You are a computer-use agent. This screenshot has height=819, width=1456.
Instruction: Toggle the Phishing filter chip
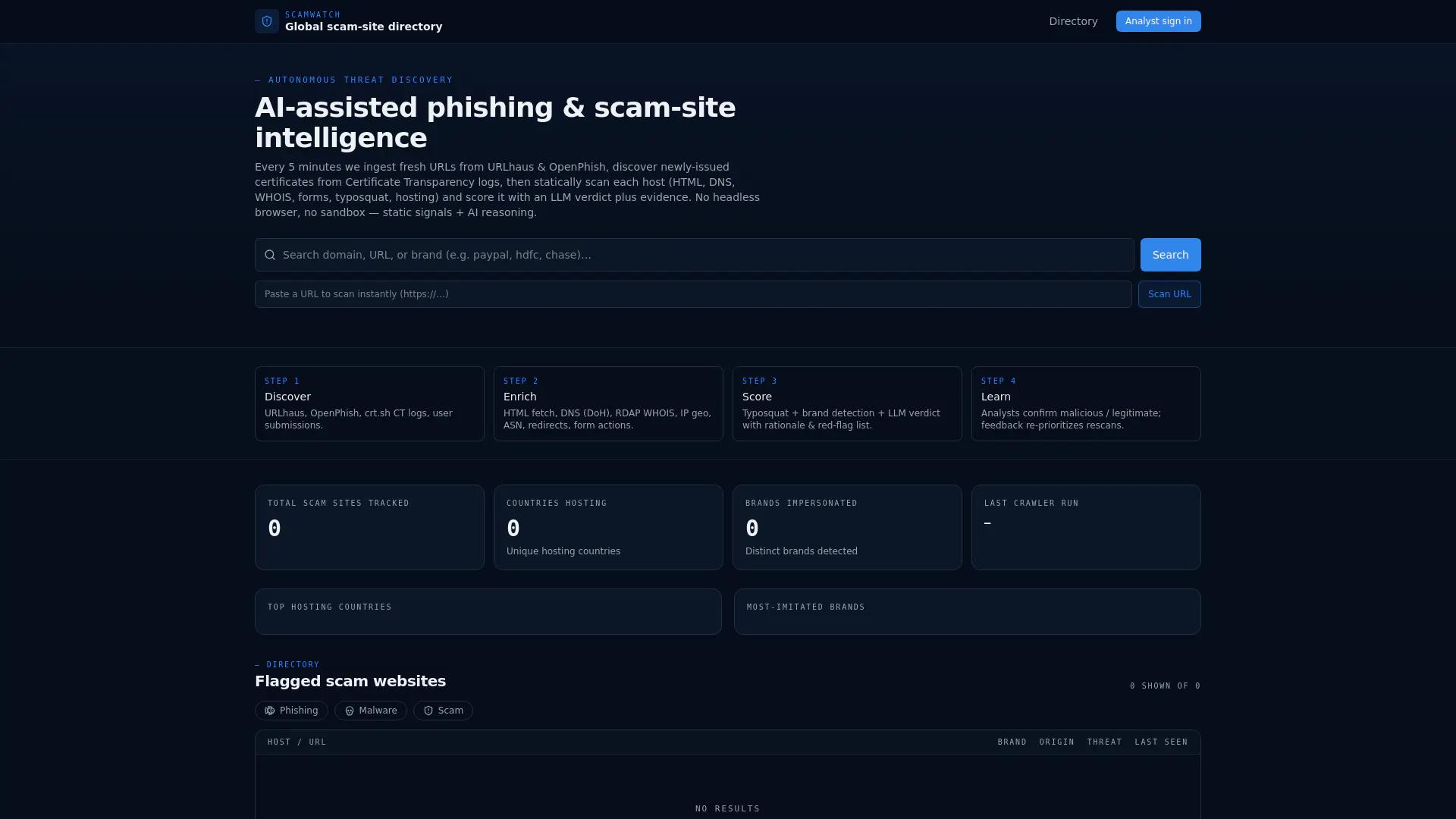coord(291,711)
